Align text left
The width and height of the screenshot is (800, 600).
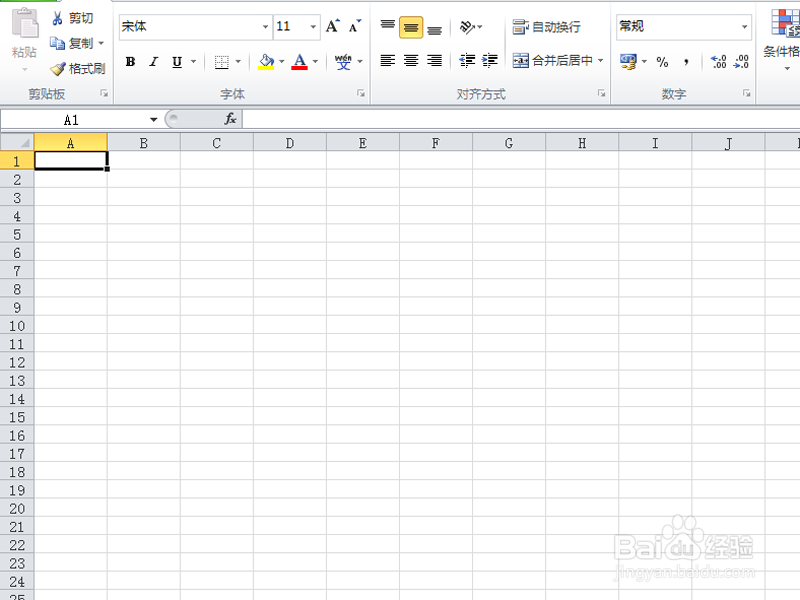tap(388, 61)
